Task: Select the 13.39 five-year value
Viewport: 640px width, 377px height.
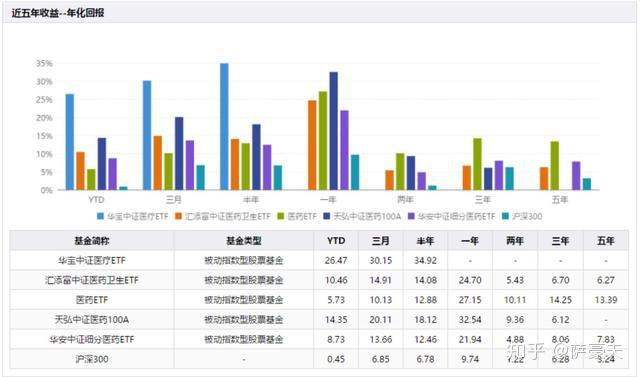Action: click(x=606, y=300)
